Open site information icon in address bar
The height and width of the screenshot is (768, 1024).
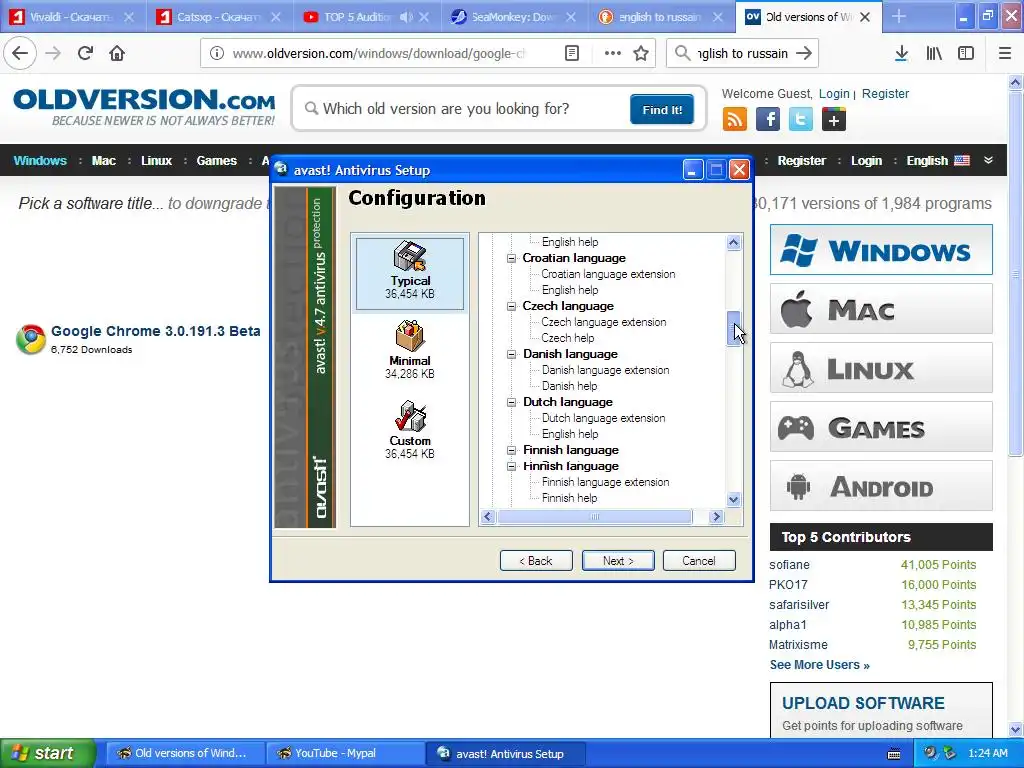217,54
